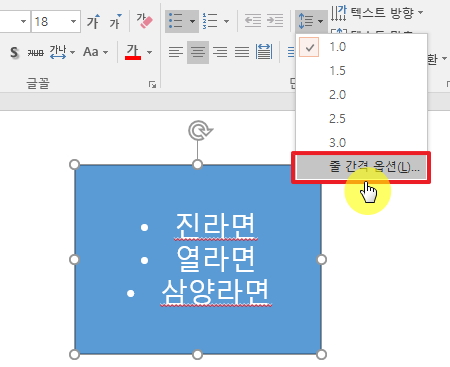
Task: Expand line spacing dropdown arrow
Action: click(320, 22)
